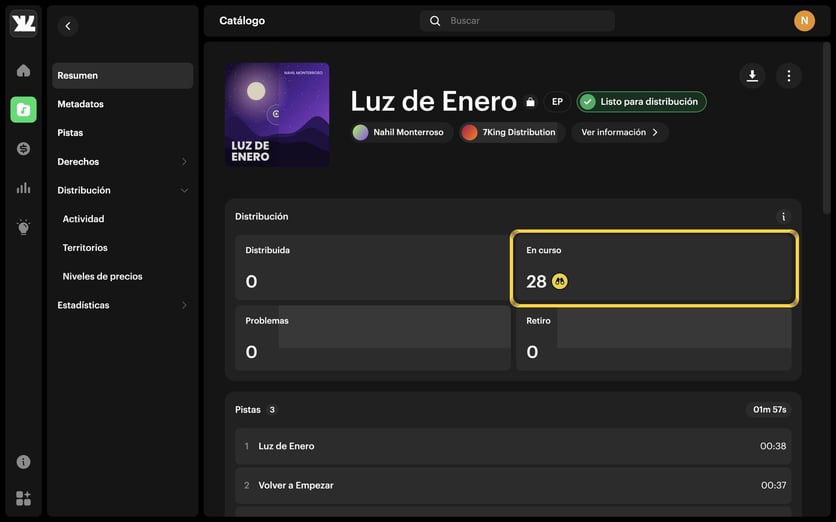The height and width of the screenshot is (522, 836).
Task: Click Listo para distribución status badge
Action: pyautogui.click(x=641, y=102)
